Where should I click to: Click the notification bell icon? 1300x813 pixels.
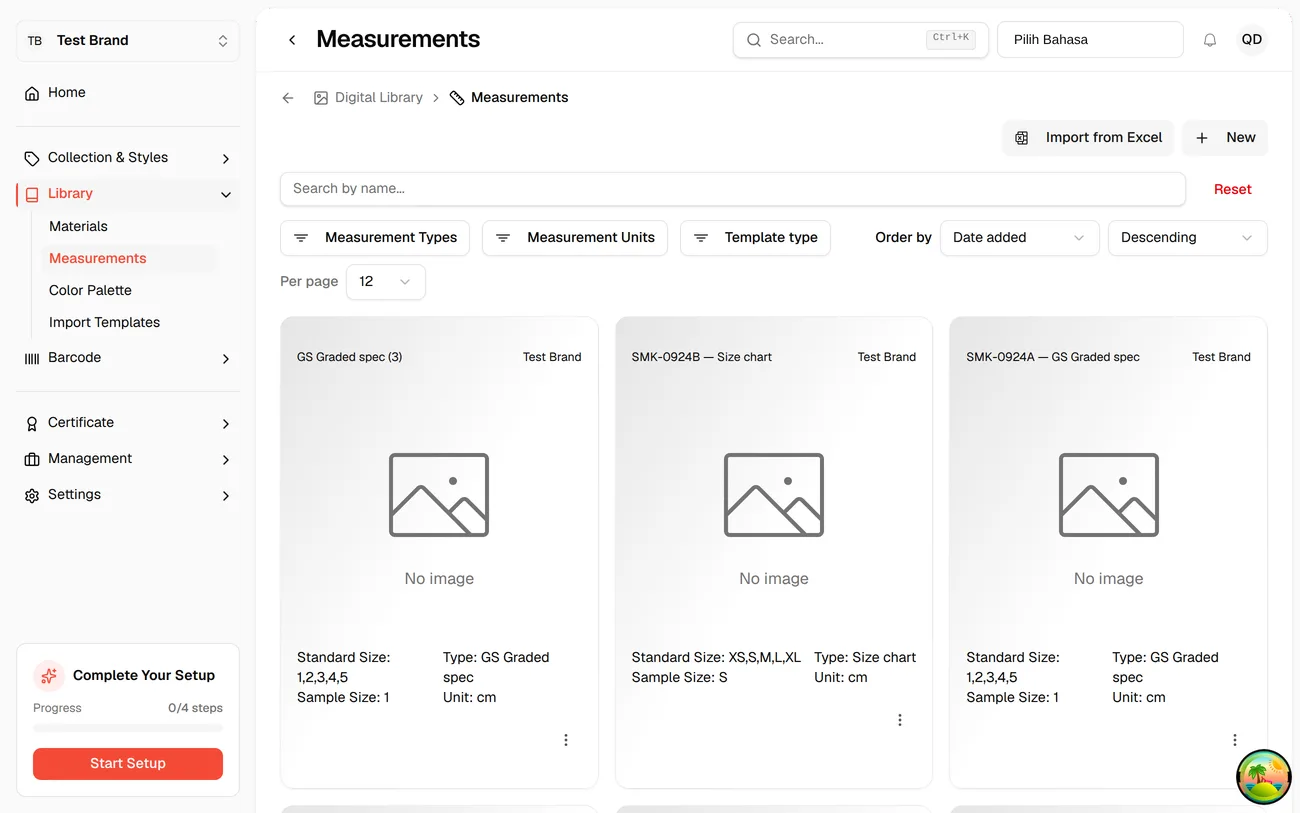[x=1210, y=40]
